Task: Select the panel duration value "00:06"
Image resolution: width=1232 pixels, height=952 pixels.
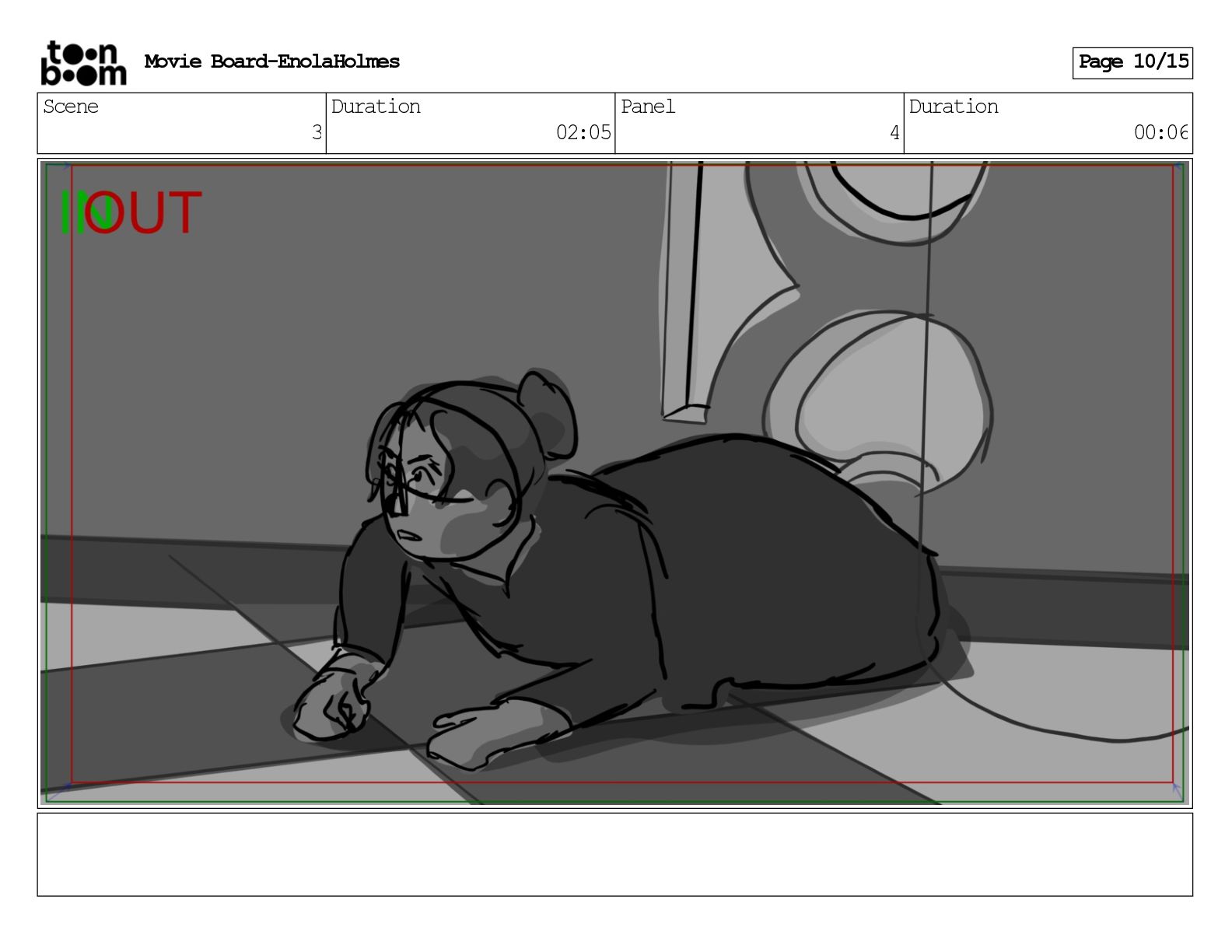Action: pyautogui.click(x=1160, y=132)
